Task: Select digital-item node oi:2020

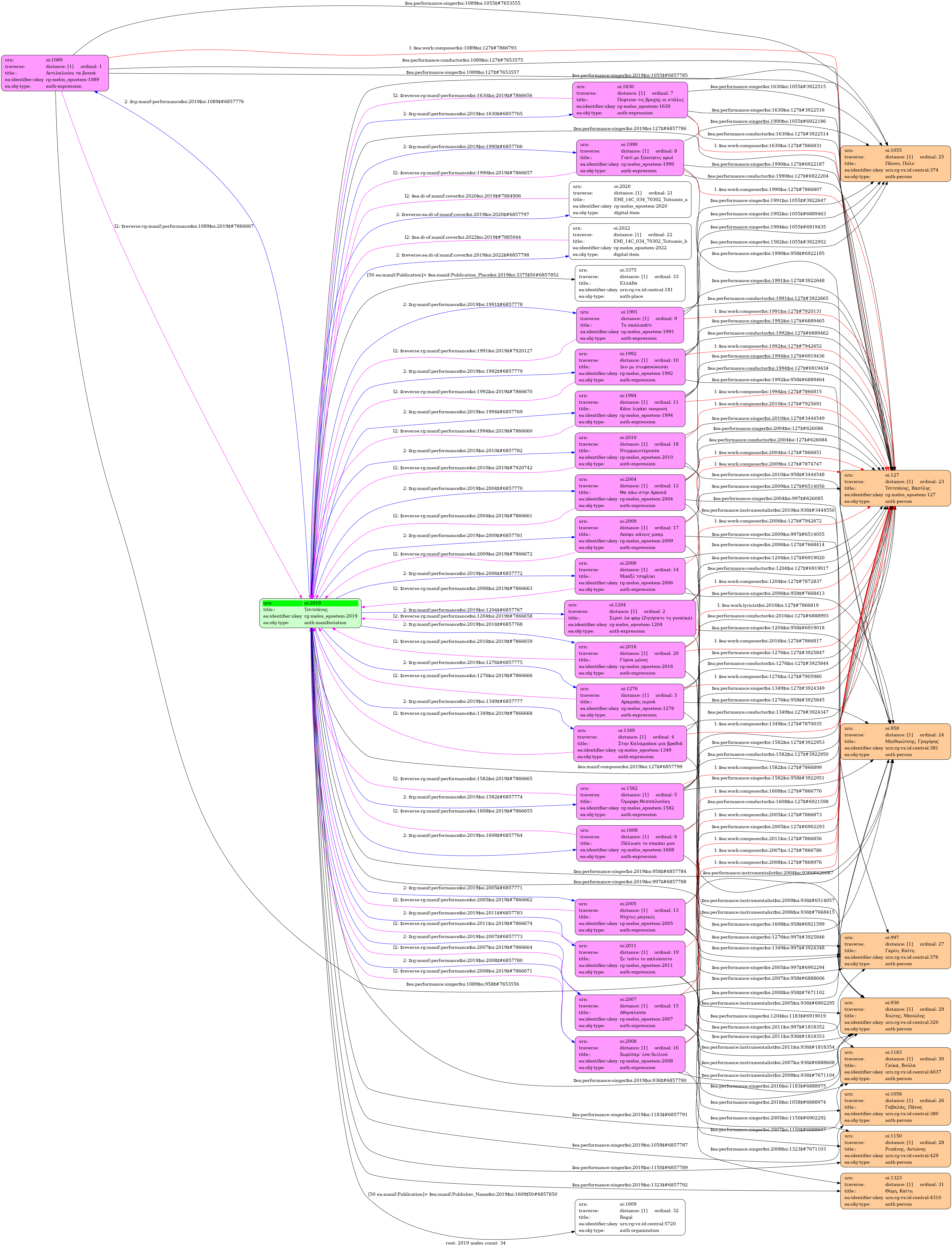Action: (630, 200)
